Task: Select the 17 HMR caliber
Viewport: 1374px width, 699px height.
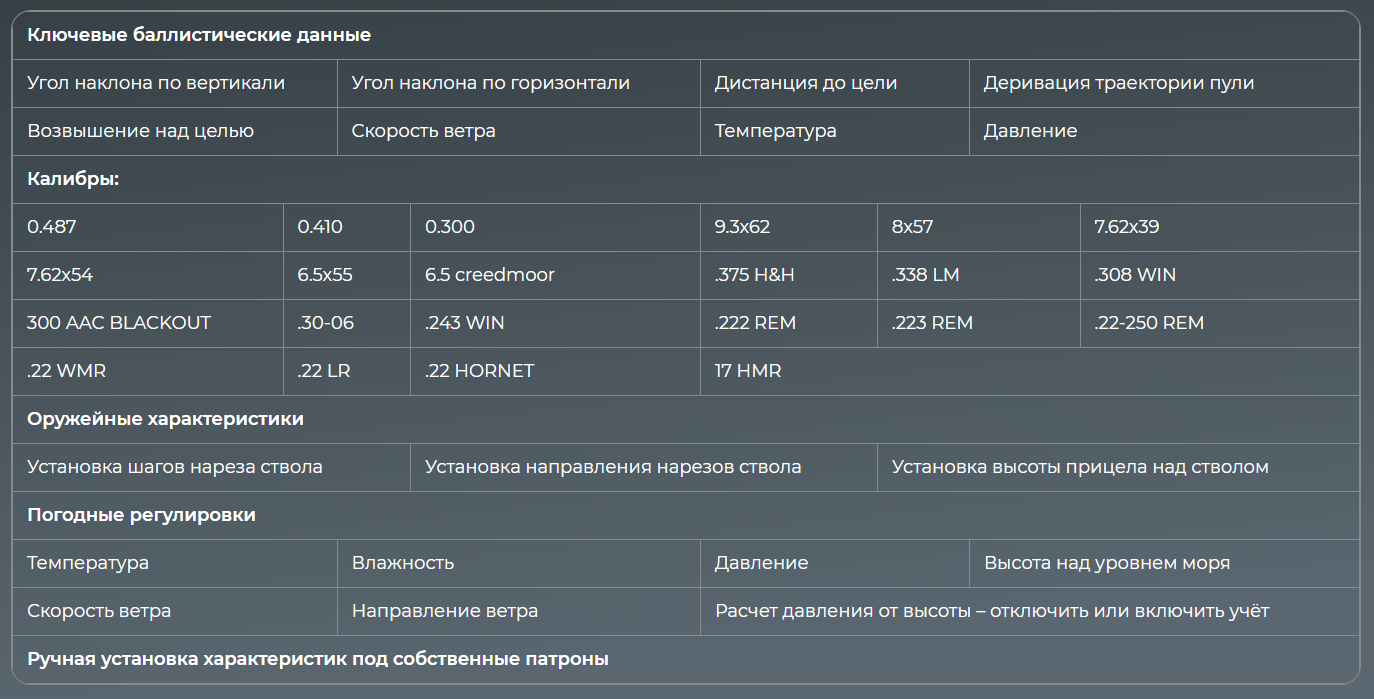Action: (747, 371)
